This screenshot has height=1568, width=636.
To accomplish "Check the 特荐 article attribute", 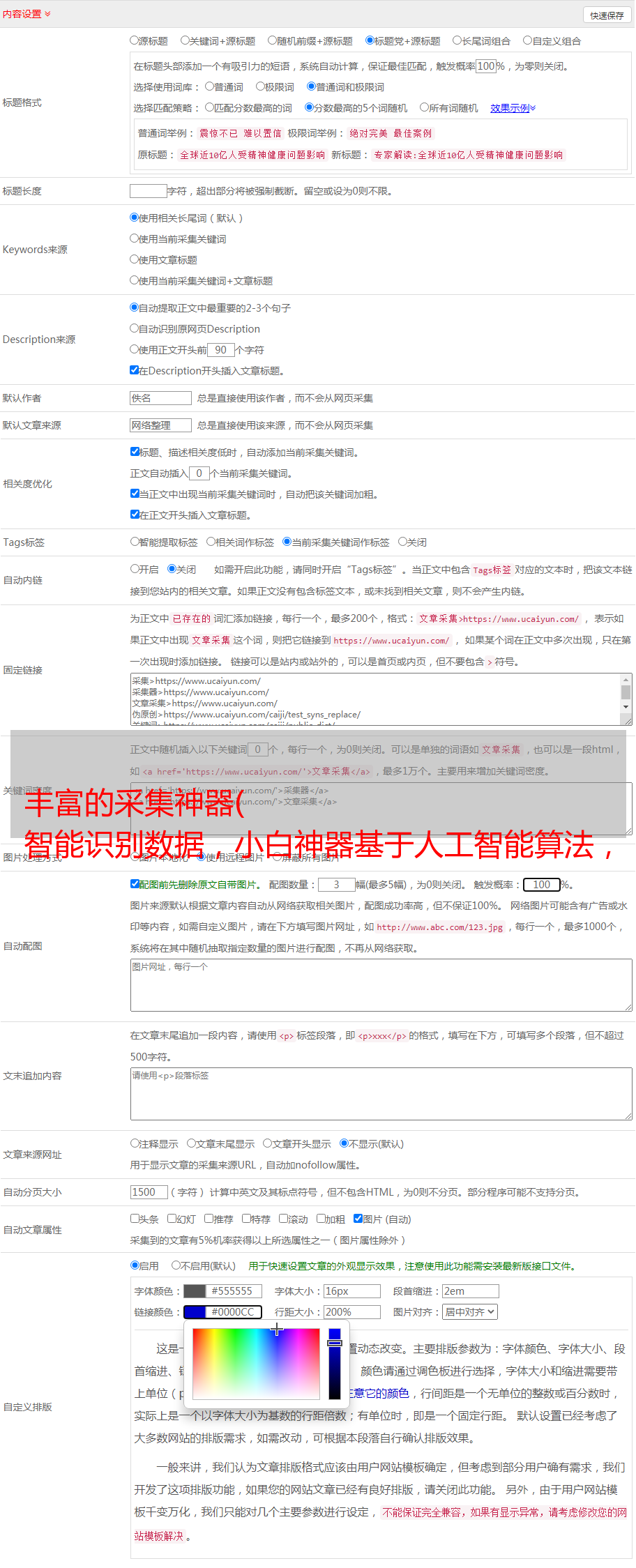I will pyautogui.click(x=246, y=1219).
